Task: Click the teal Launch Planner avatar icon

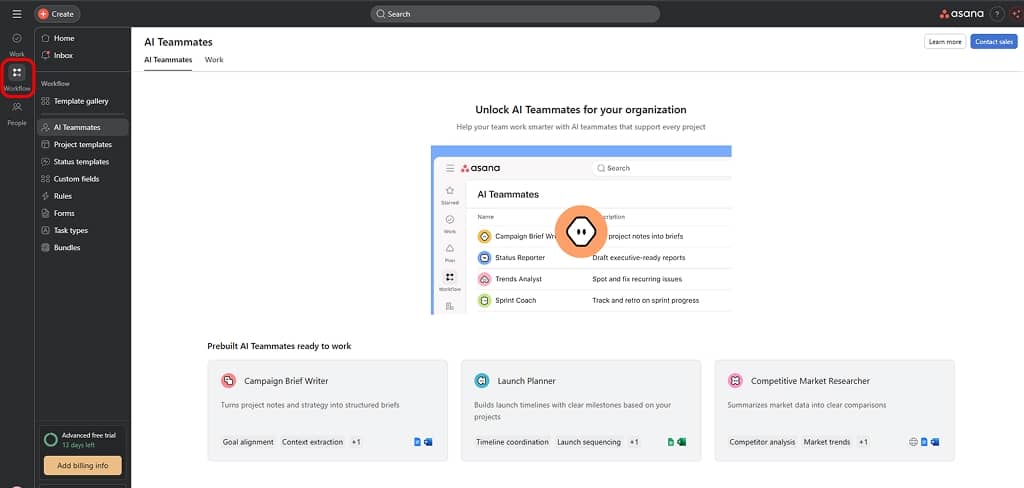Action: (x=481, y=381)
